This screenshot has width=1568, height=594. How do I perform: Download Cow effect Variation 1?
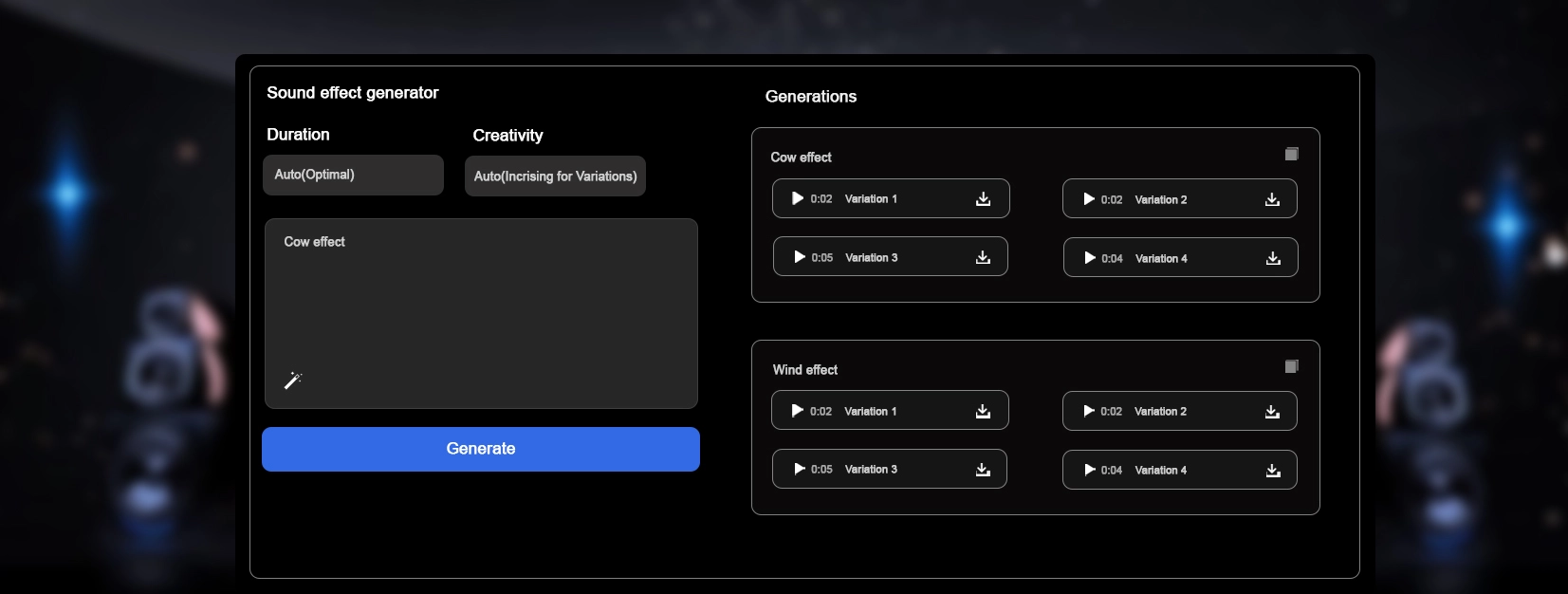click(983, 198)
